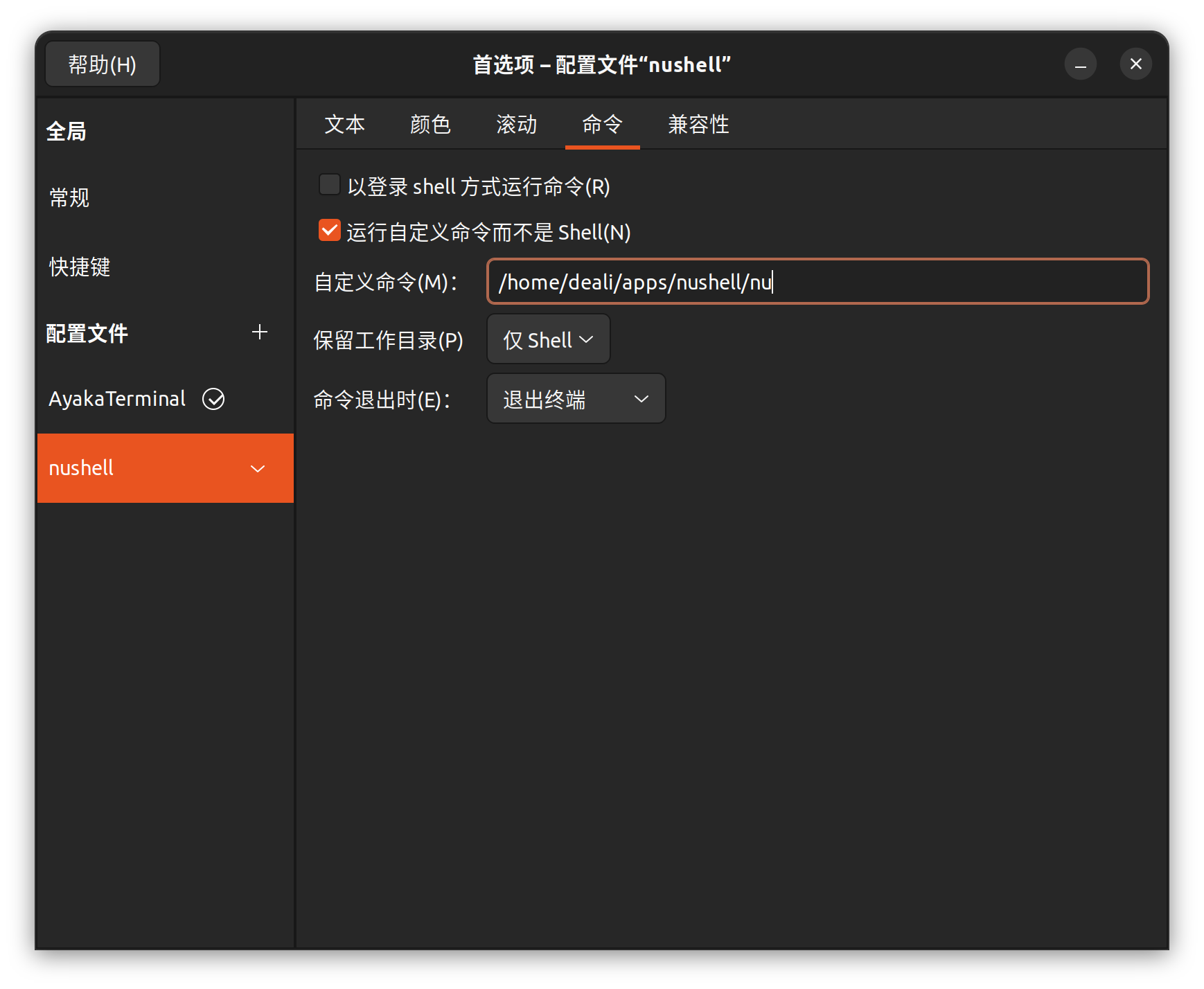Close the preferences window

(1135, 64)
